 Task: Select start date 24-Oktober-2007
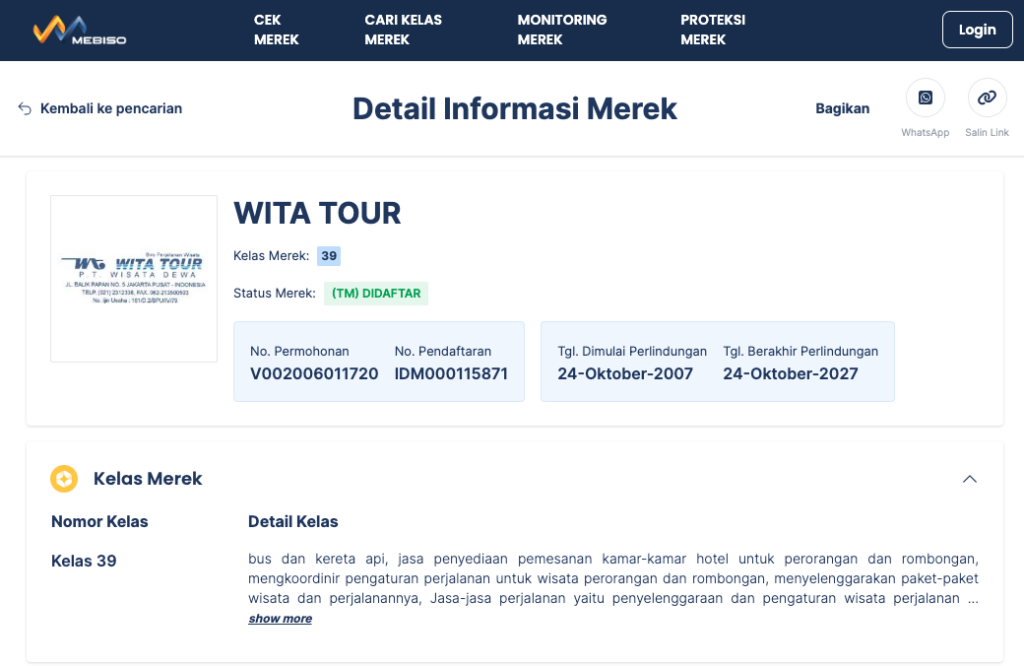(x=625, y=373)
